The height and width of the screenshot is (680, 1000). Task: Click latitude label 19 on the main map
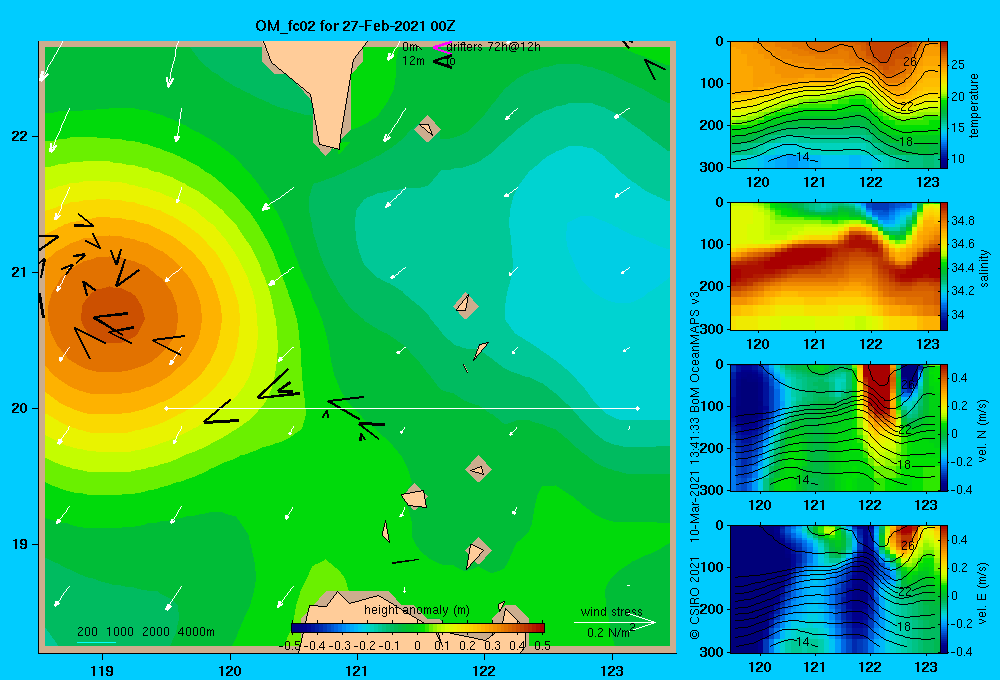[20, 544]
